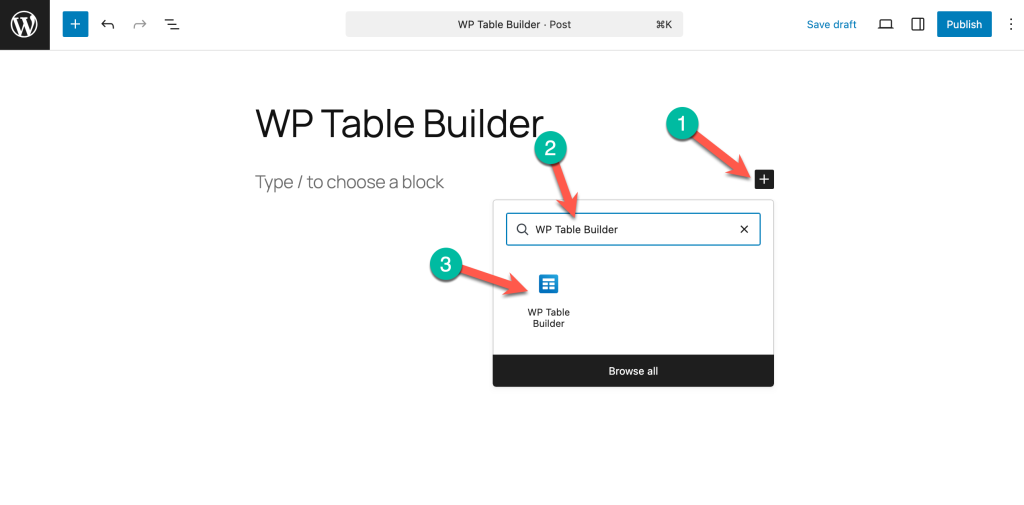
Task: Undo the last change
Action: pyautogui.click(x=108, y=24)
